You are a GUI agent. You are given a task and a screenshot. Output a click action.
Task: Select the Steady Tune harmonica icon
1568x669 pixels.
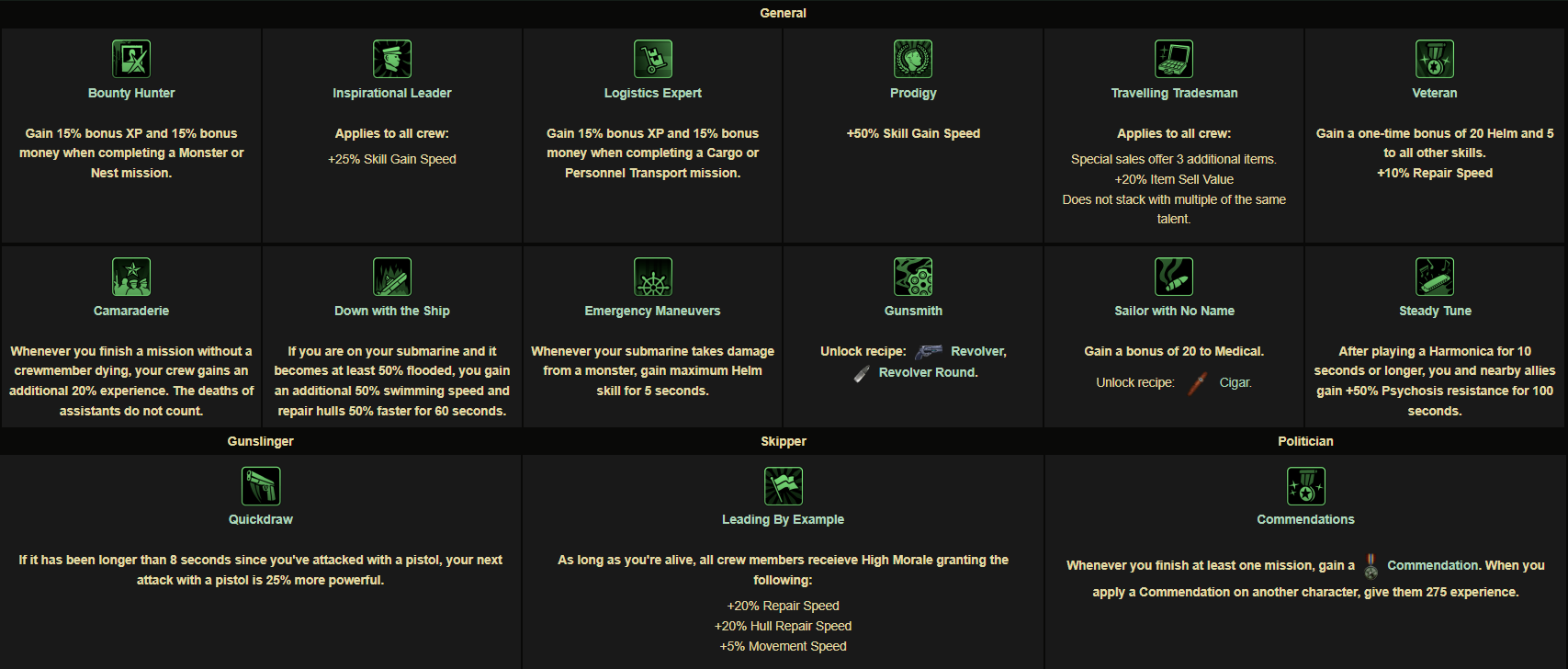[x=1435, y=277]
